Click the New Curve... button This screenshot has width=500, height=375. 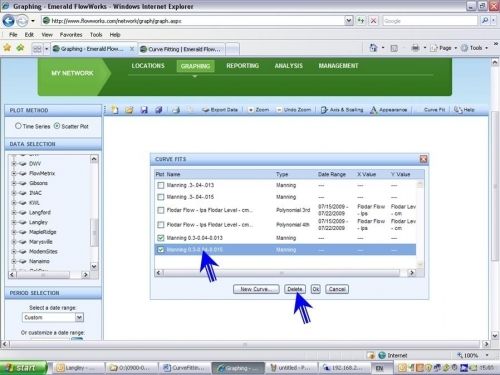(256, 289)
